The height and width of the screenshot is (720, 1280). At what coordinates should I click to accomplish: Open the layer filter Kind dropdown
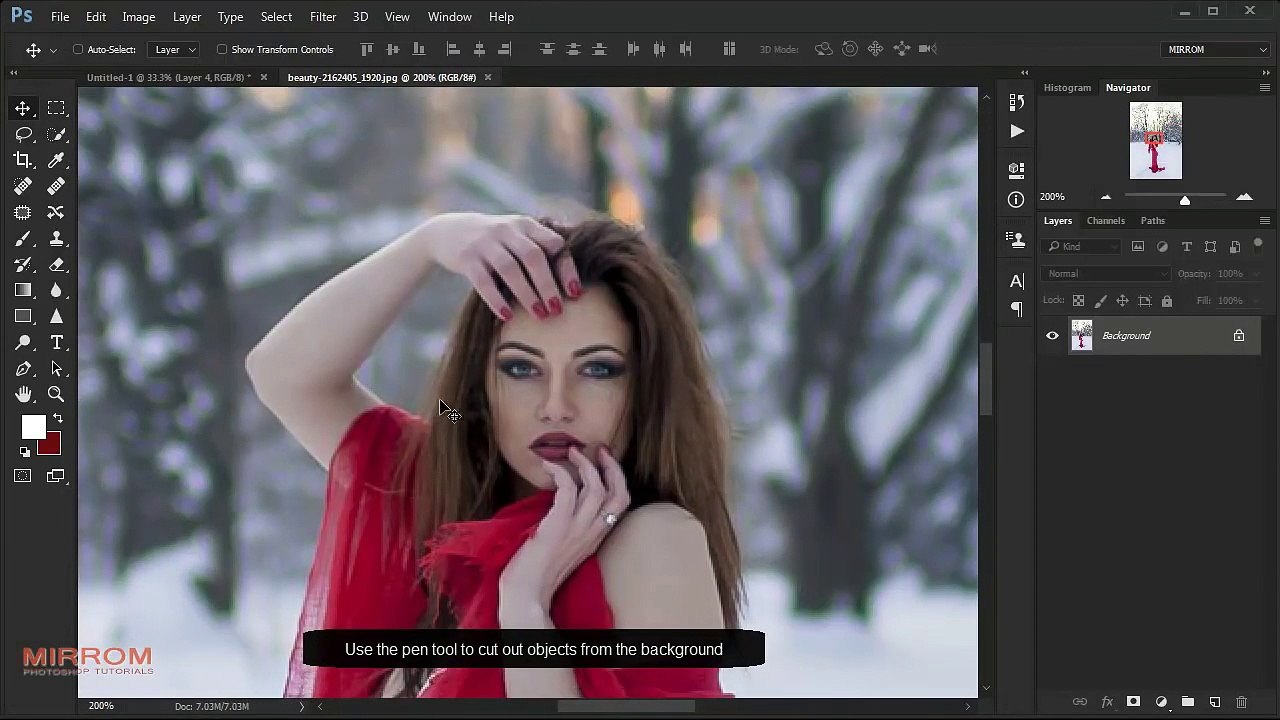coord(1083,247)
